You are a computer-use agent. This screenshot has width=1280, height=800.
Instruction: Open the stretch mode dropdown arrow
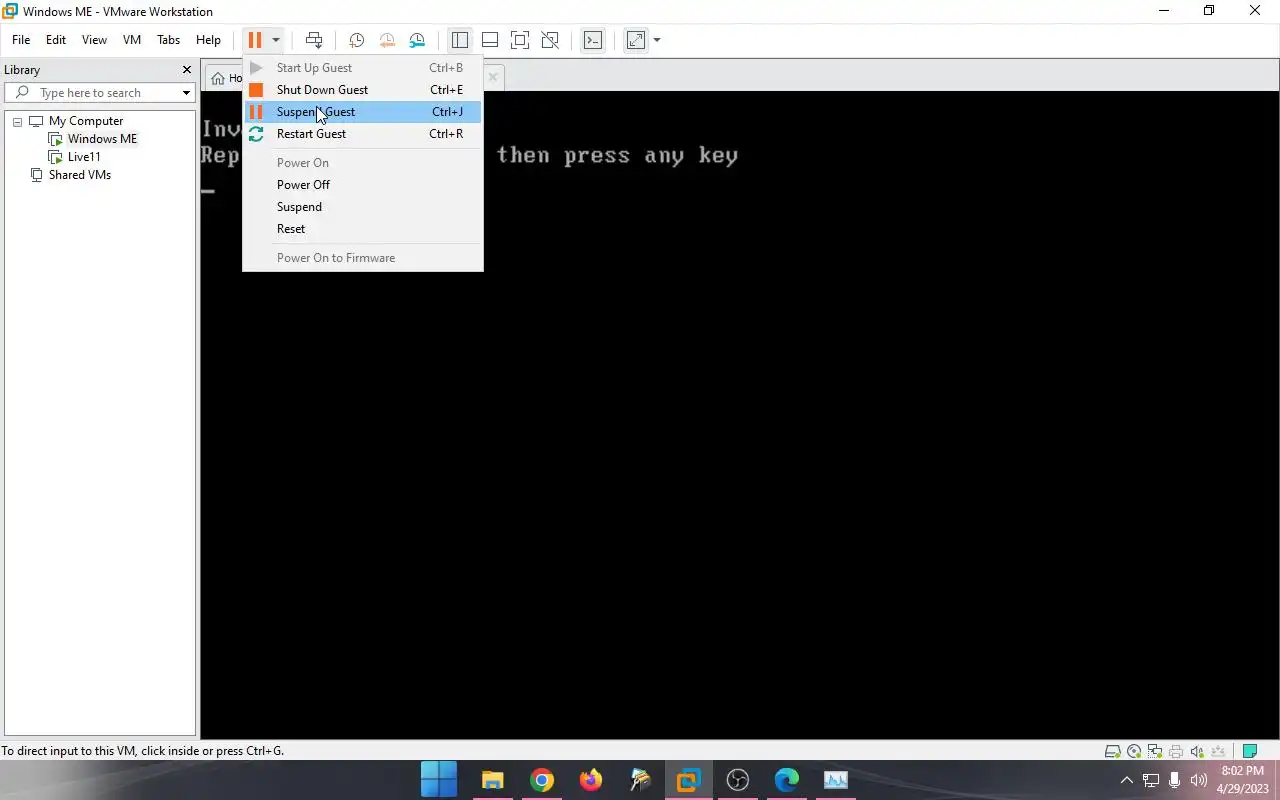[657, 40]
